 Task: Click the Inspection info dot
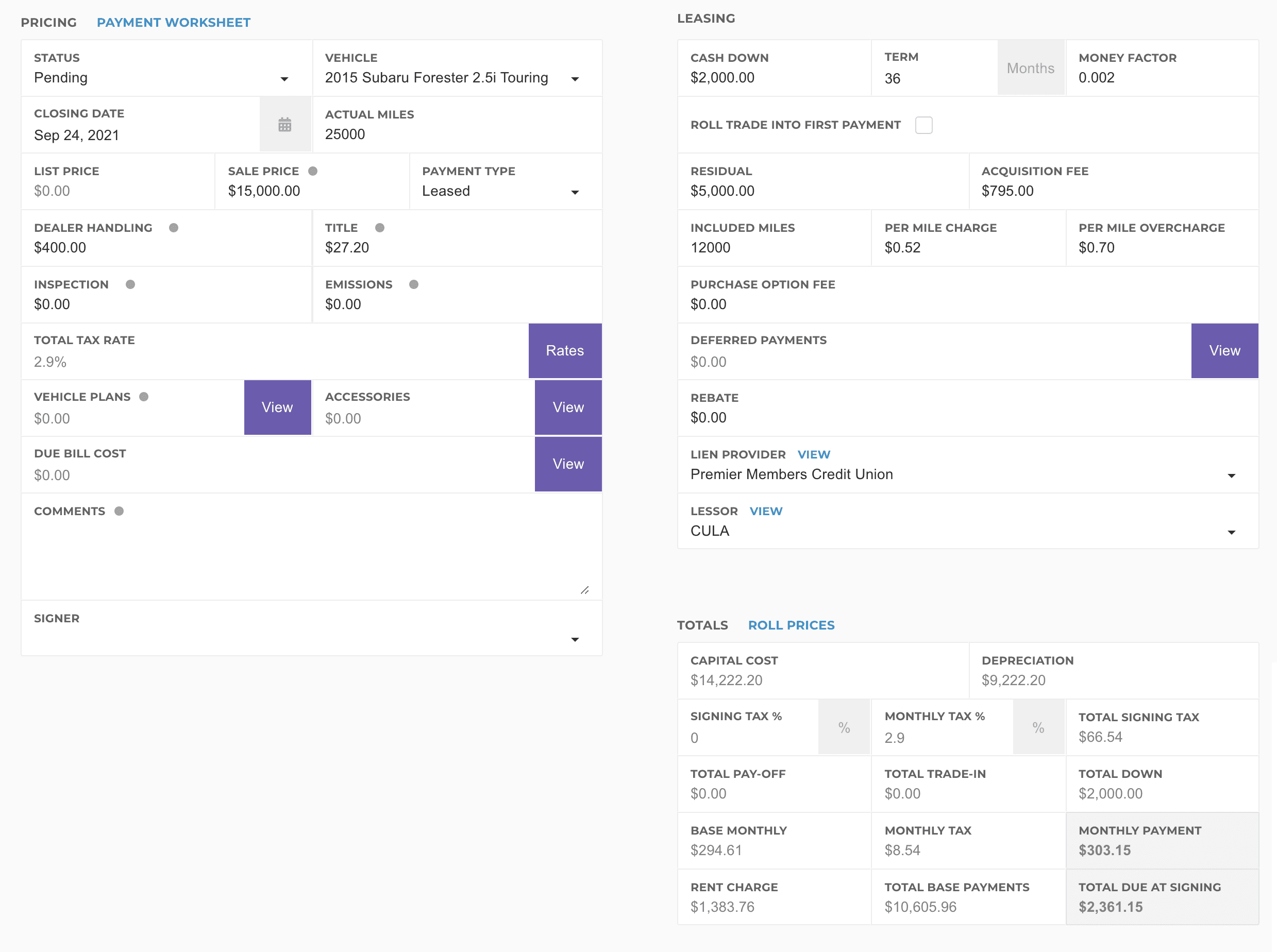point(130,284)
